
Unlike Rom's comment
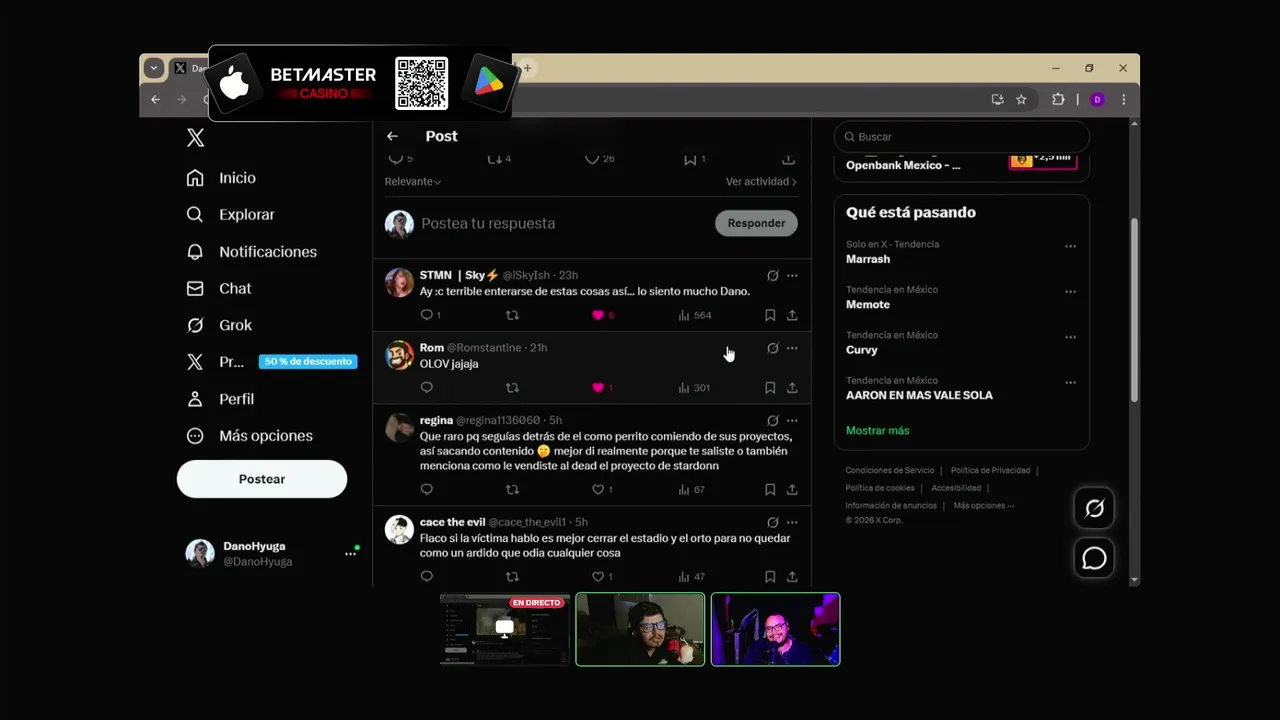pos(598,387)
